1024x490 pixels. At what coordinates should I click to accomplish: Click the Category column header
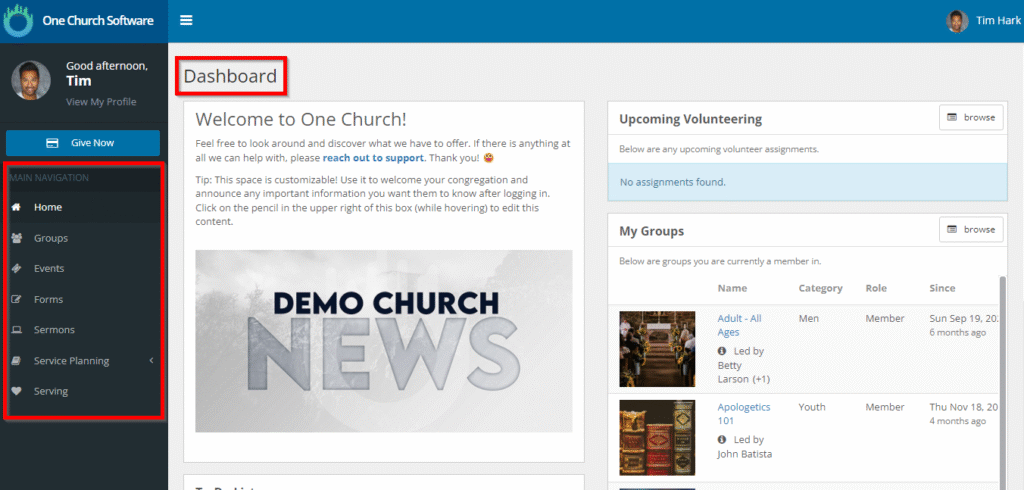coord(820,288)
